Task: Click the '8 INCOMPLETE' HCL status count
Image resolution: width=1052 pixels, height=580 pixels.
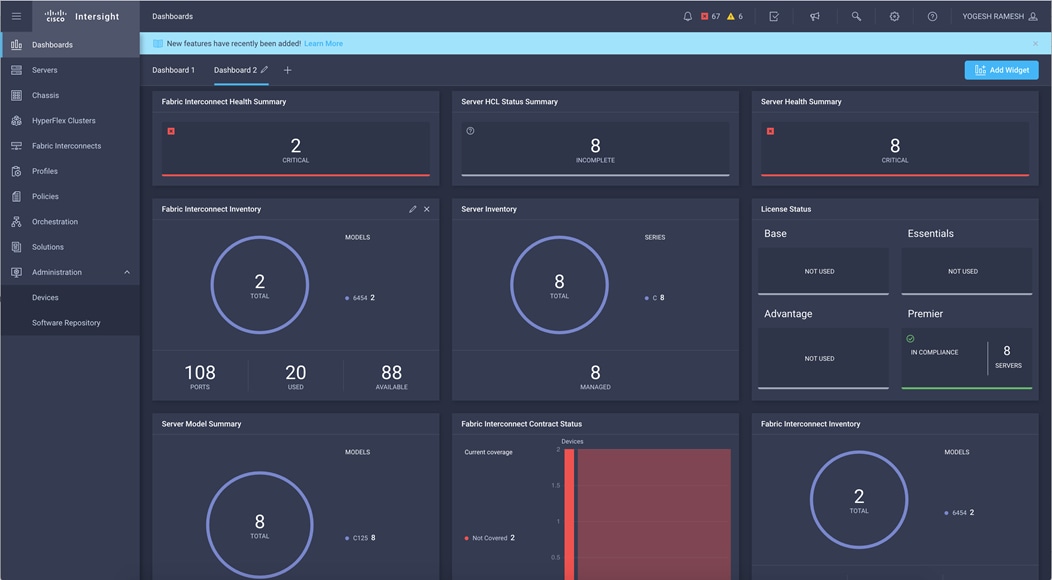Action: (x=595, y=150)
